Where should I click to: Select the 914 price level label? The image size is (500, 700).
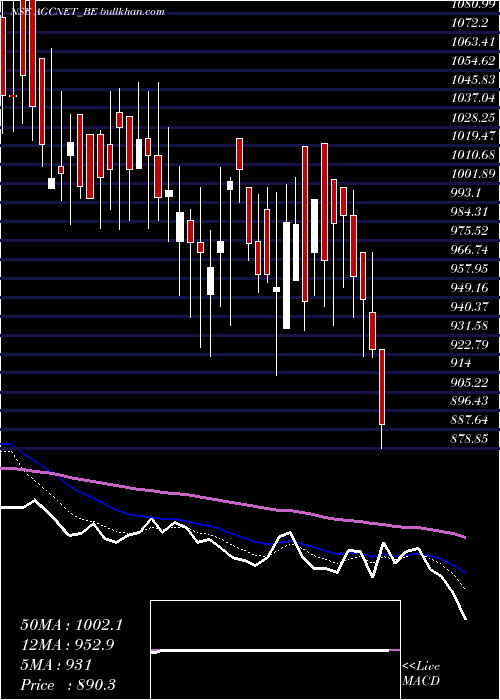tap(461, 363)
